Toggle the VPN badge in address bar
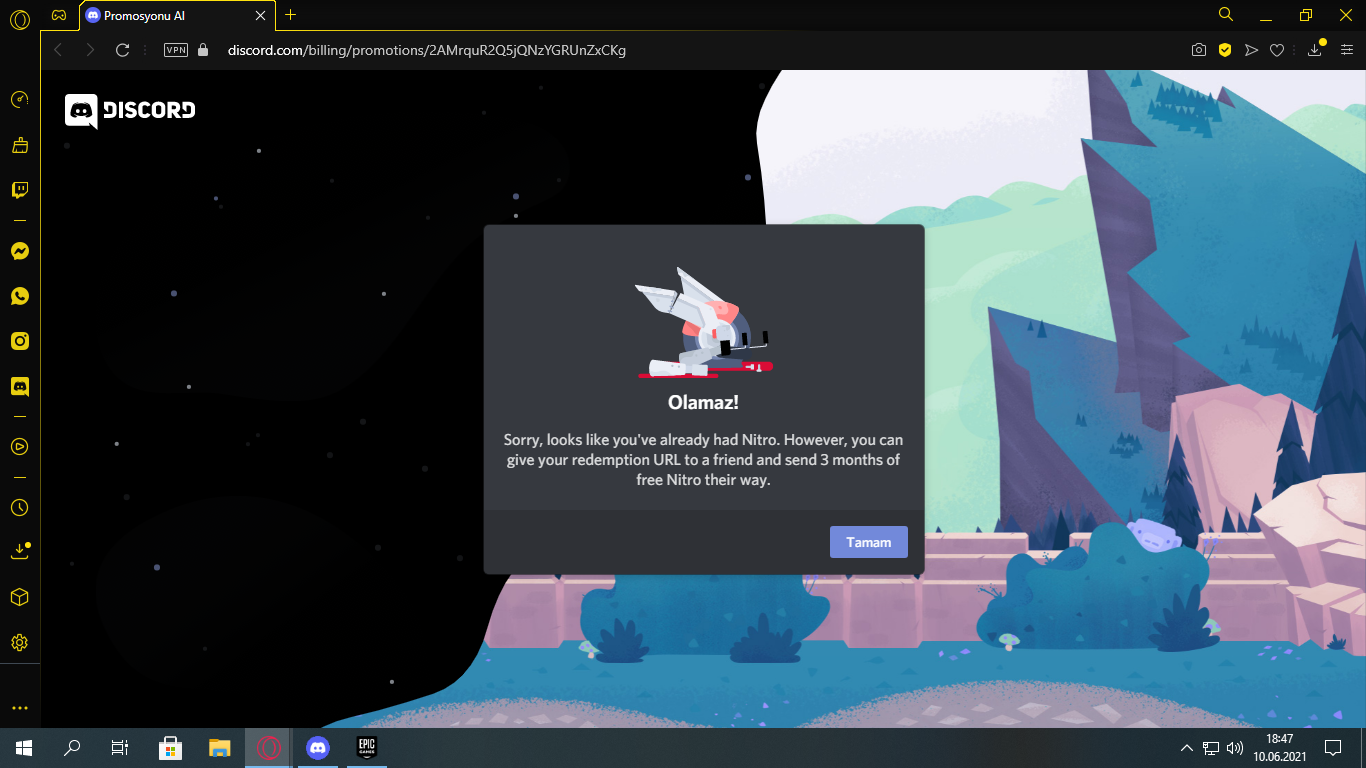1366x768 pixels. click(x=176, y=50)
